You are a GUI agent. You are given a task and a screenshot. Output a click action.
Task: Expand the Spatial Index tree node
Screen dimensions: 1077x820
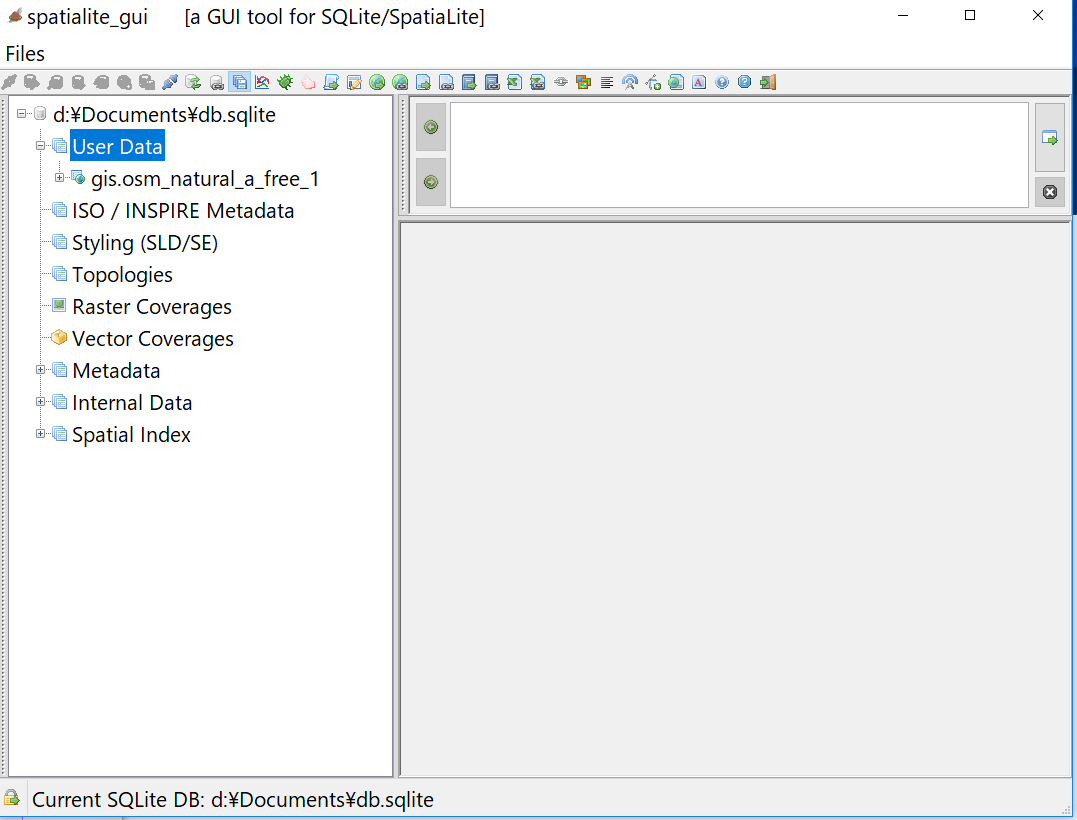point(41,433)
